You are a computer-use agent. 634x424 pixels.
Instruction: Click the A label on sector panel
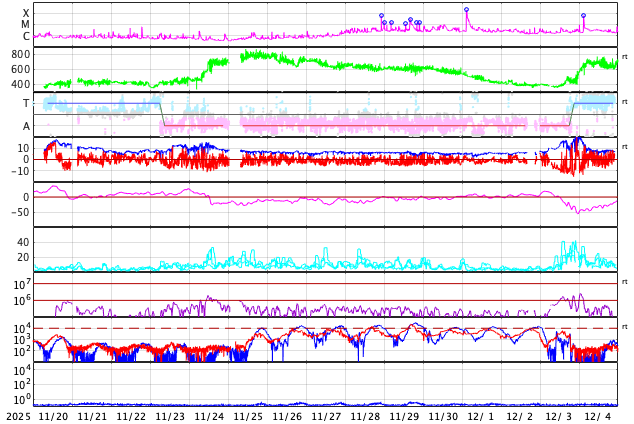tap(26, 126)
